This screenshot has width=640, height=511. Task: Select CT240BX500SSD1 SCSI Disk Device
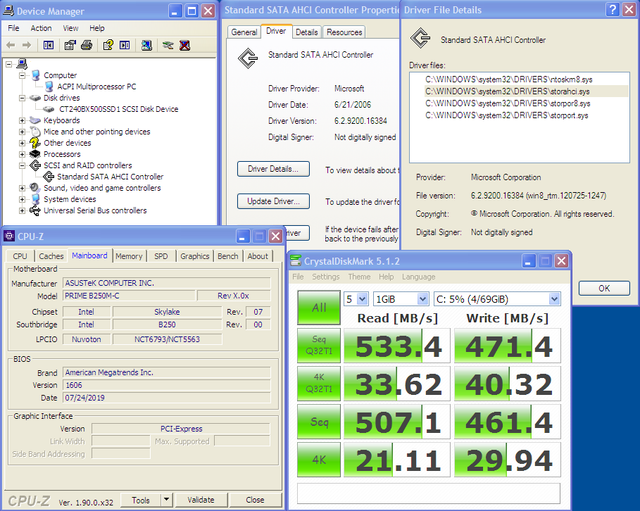point(118,109)
